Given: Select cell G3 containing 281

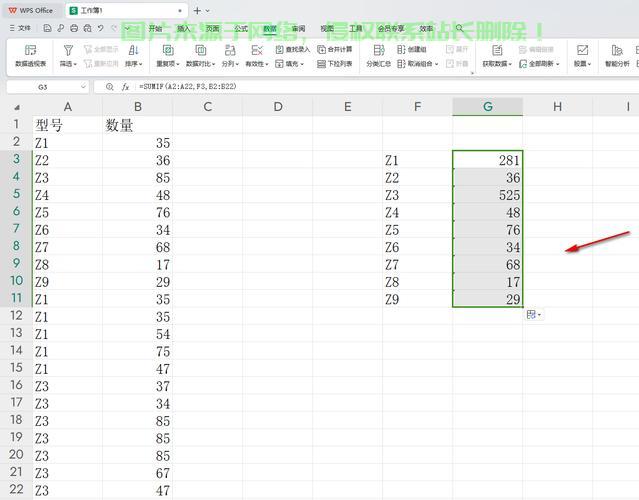Looking at the screenshot, I should [x=487, y=160].
